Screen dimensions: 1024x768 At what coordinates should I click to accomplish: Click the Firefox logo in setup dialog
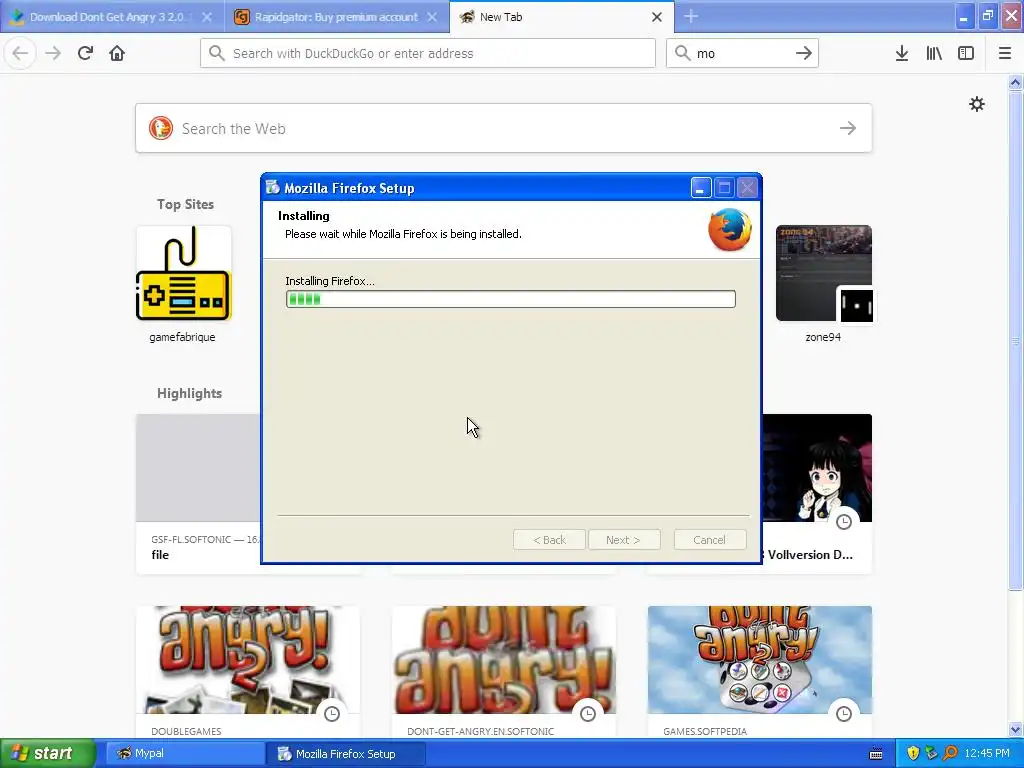click(x=729, y=229)
